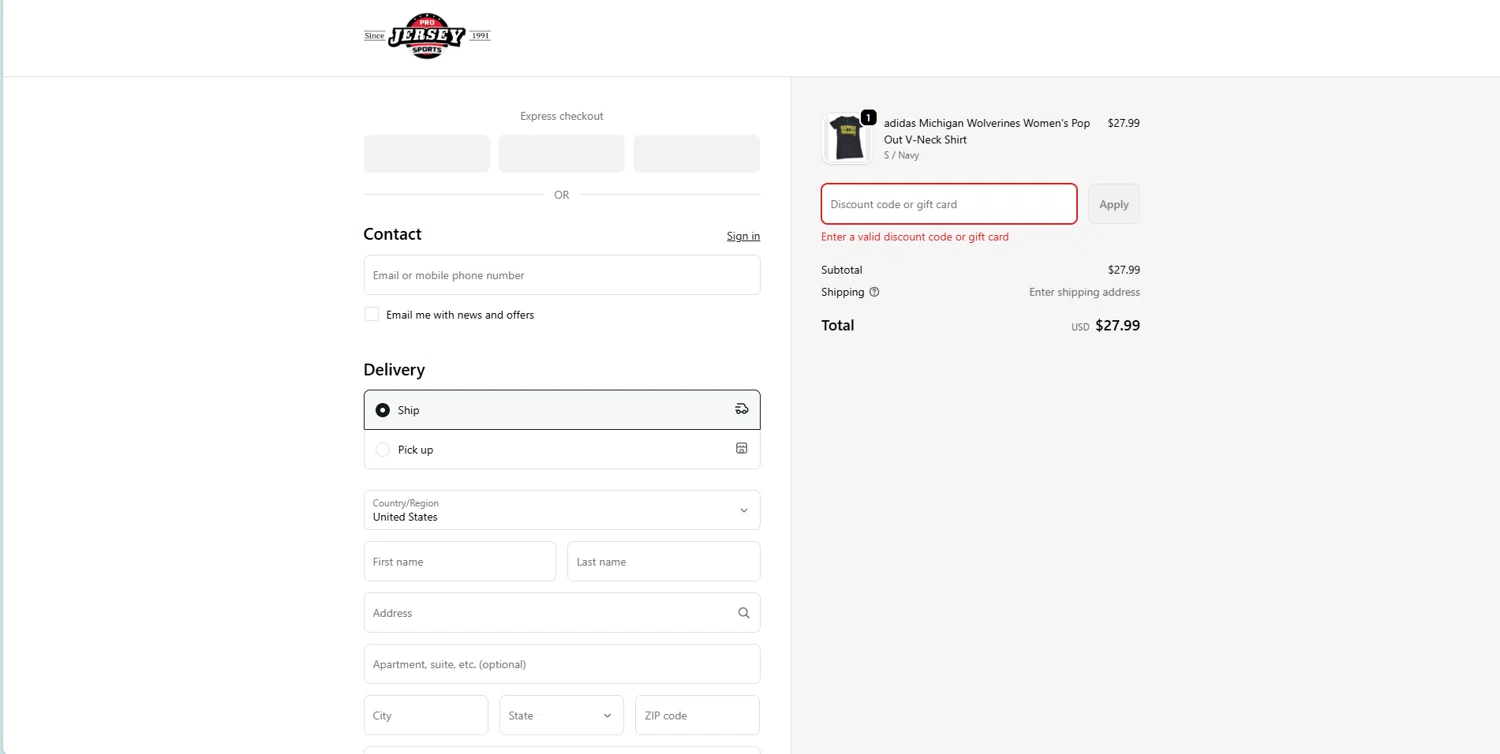The width and height of the screenshot is (1500, 754).
Task: Click the Apply discount button
Action: [x=1114, y=204]
